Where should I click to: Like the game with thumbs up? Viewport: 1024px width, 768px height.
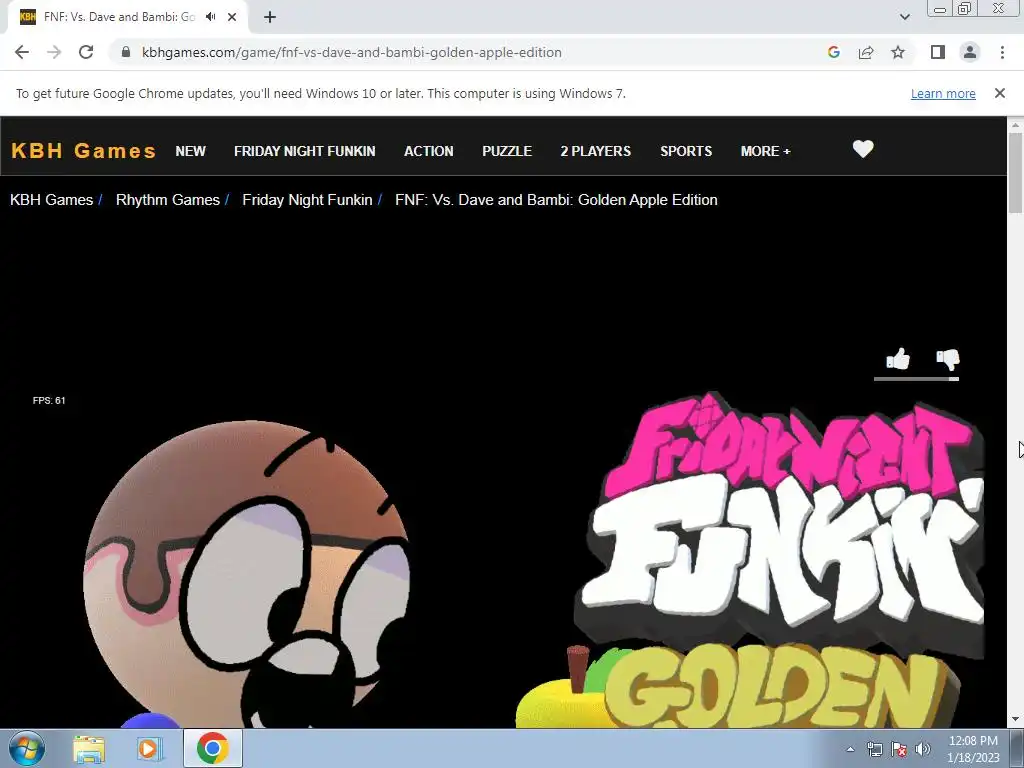tap(898, 359)
